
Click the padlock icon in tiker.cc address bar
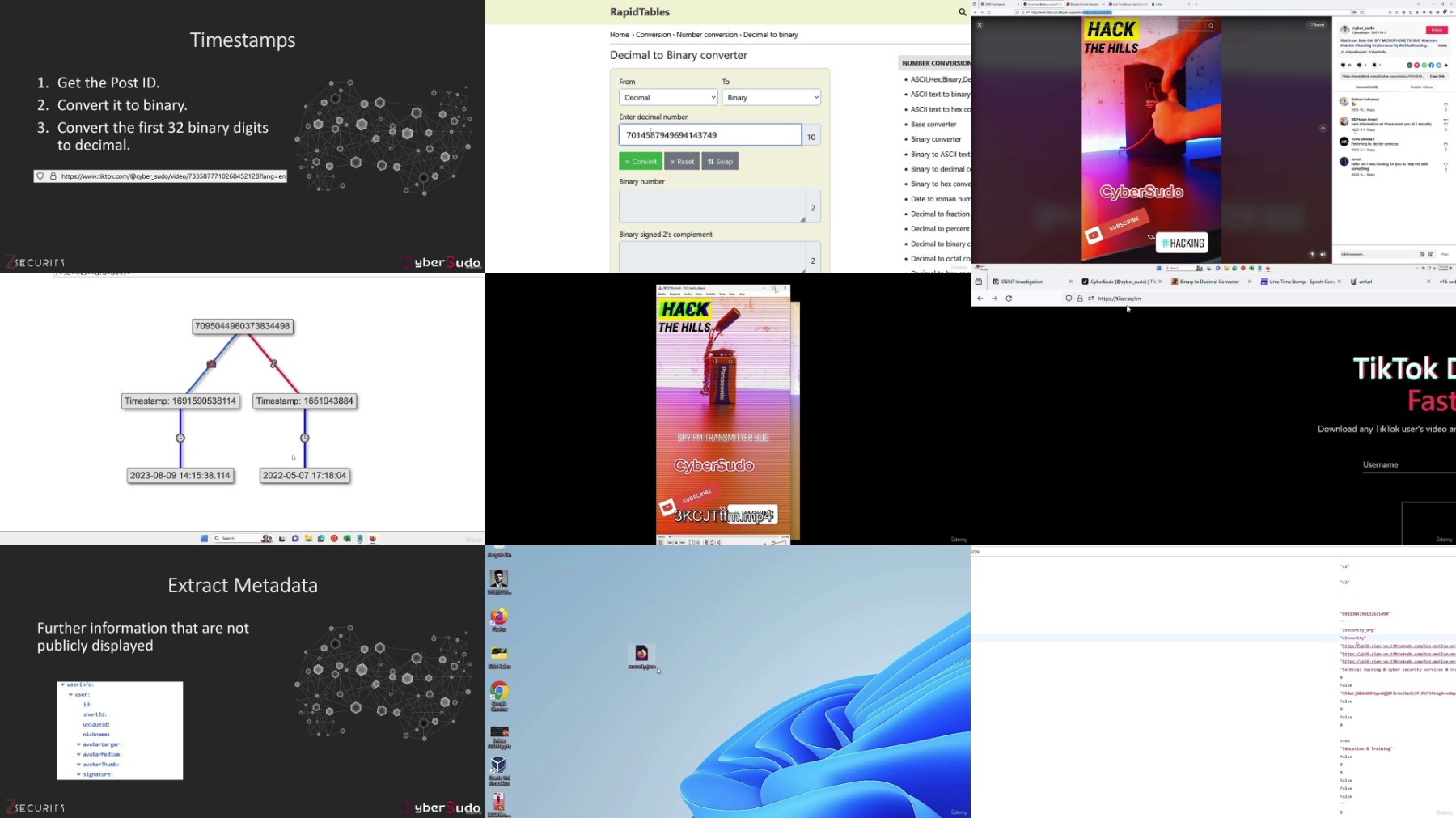pos(1079,299)
